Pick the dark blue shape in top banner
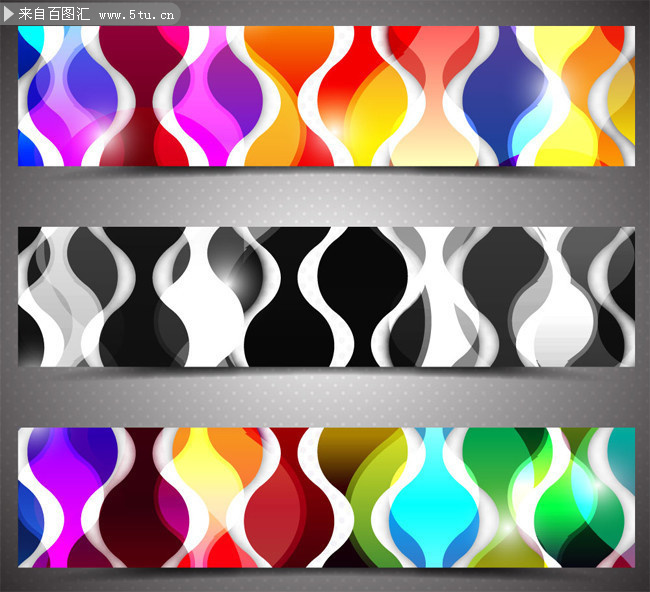Screen dimensions: 650x592 [x=503, y=95]
